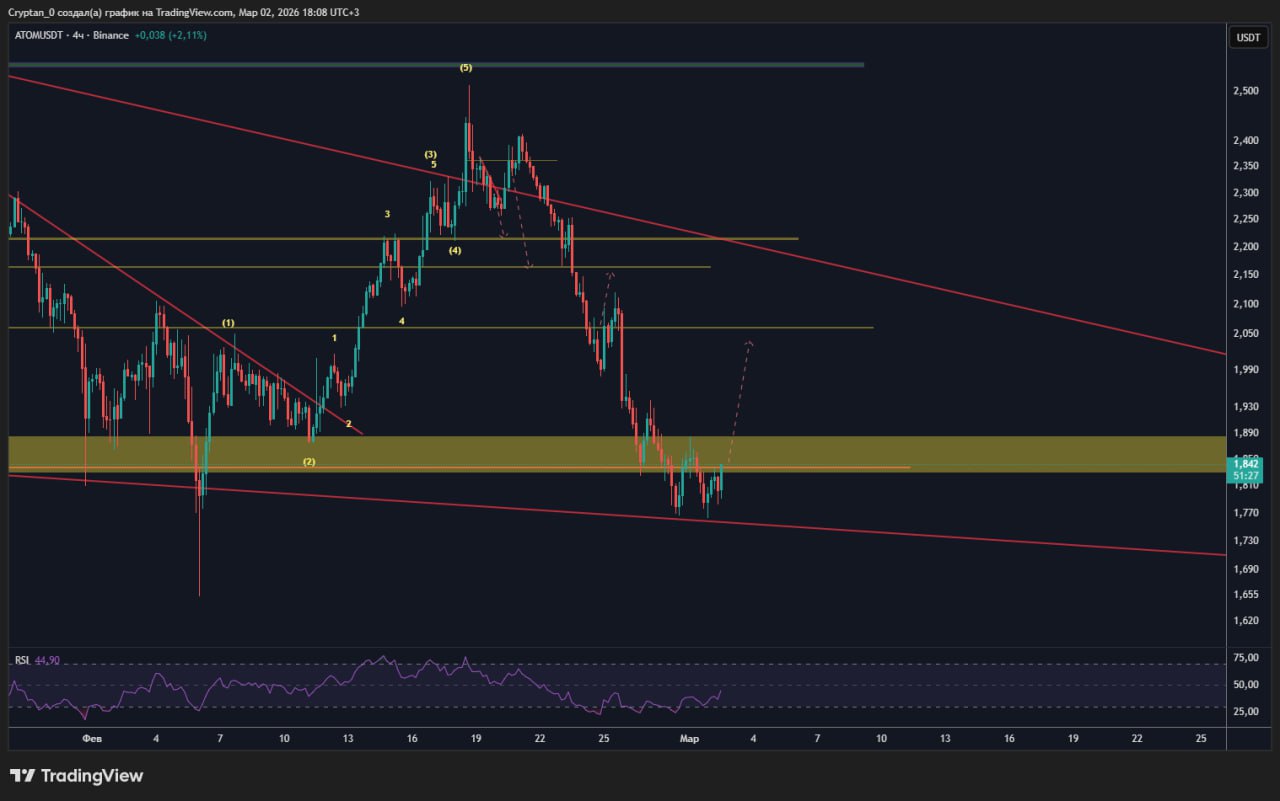Screen dimensions: 1280x801
Task: Open the USDT currency selector
Action: click(x=1248, y=37)
